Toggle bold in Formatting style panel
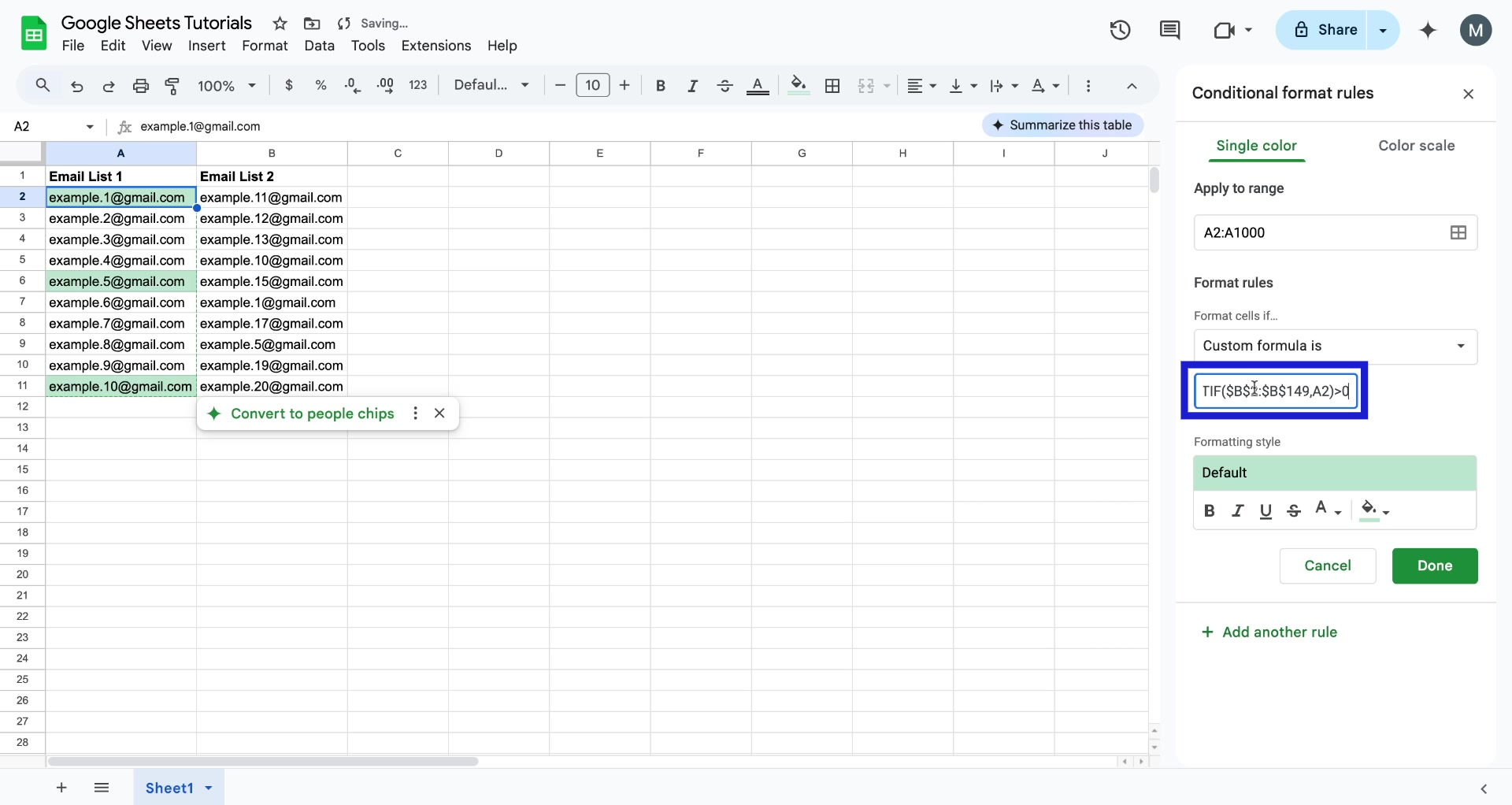Image resolution: width=1512 pixels, height=805 pixels. (1210, 510)
